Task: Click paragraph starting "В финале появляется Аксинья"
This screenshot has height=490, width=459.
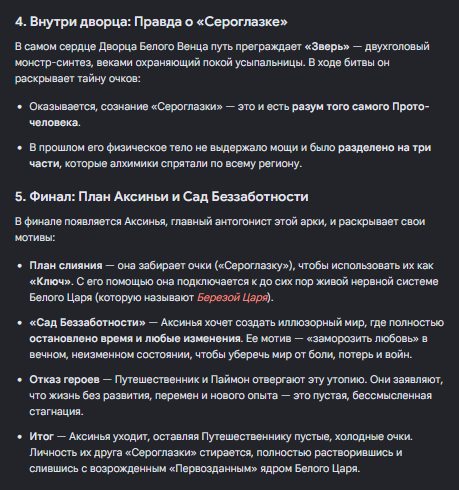Action: (220, 230)
